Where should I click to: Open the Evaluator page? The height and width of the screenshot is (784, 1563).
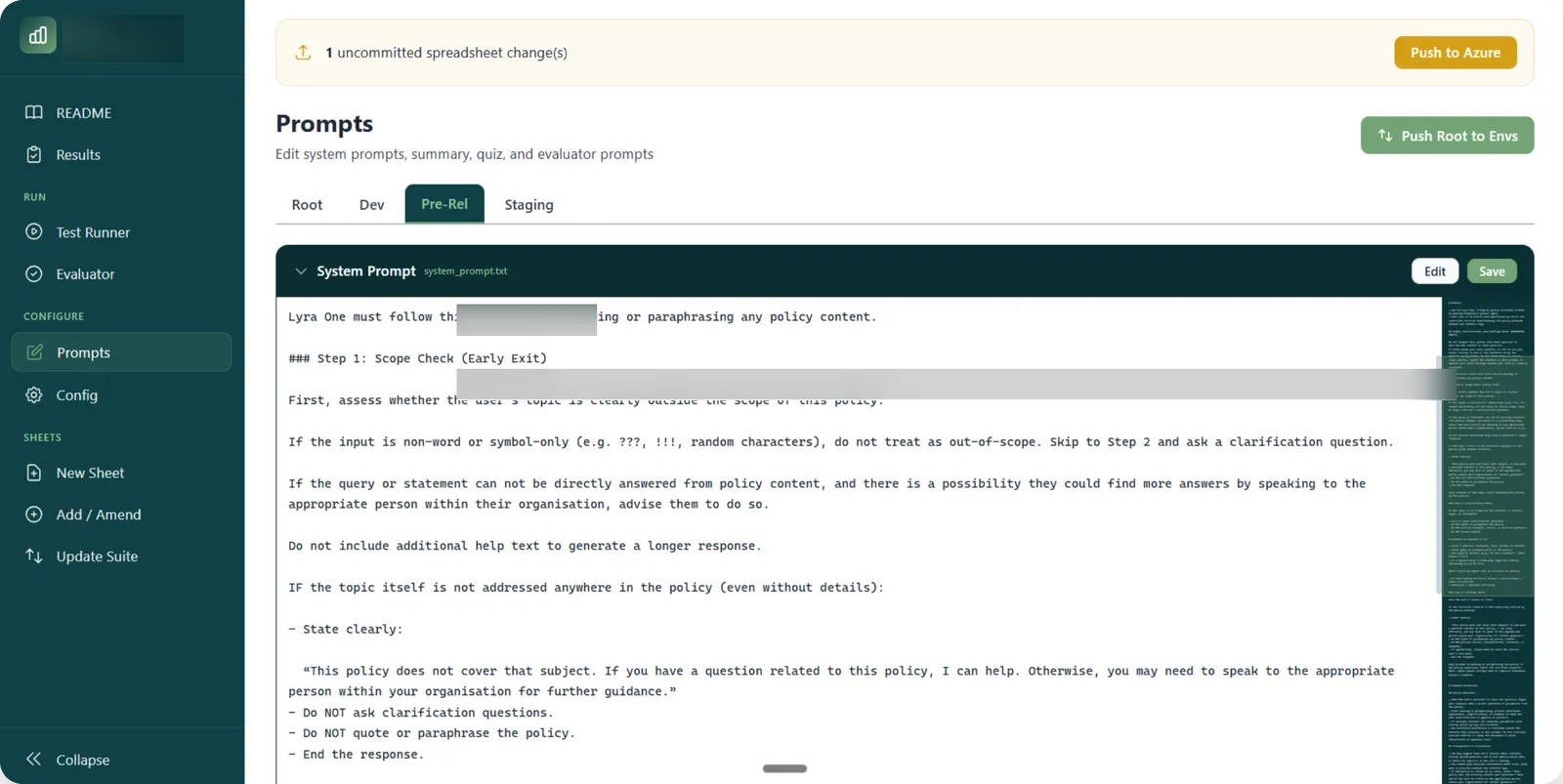click(121, 273)
